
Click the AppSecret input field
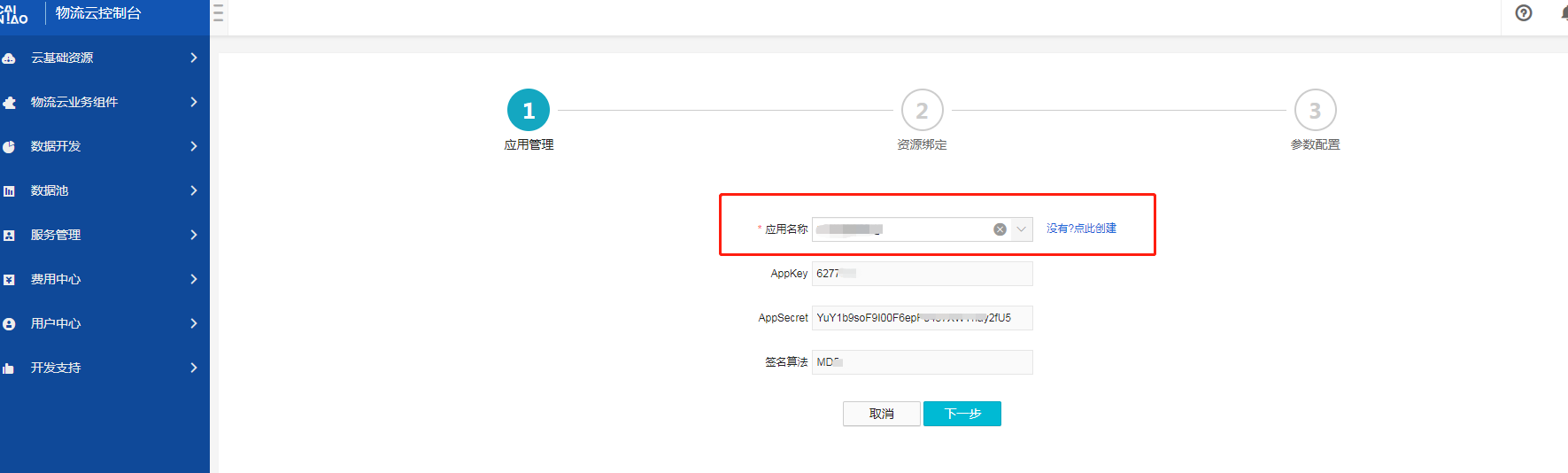click(x=922, y=318)
